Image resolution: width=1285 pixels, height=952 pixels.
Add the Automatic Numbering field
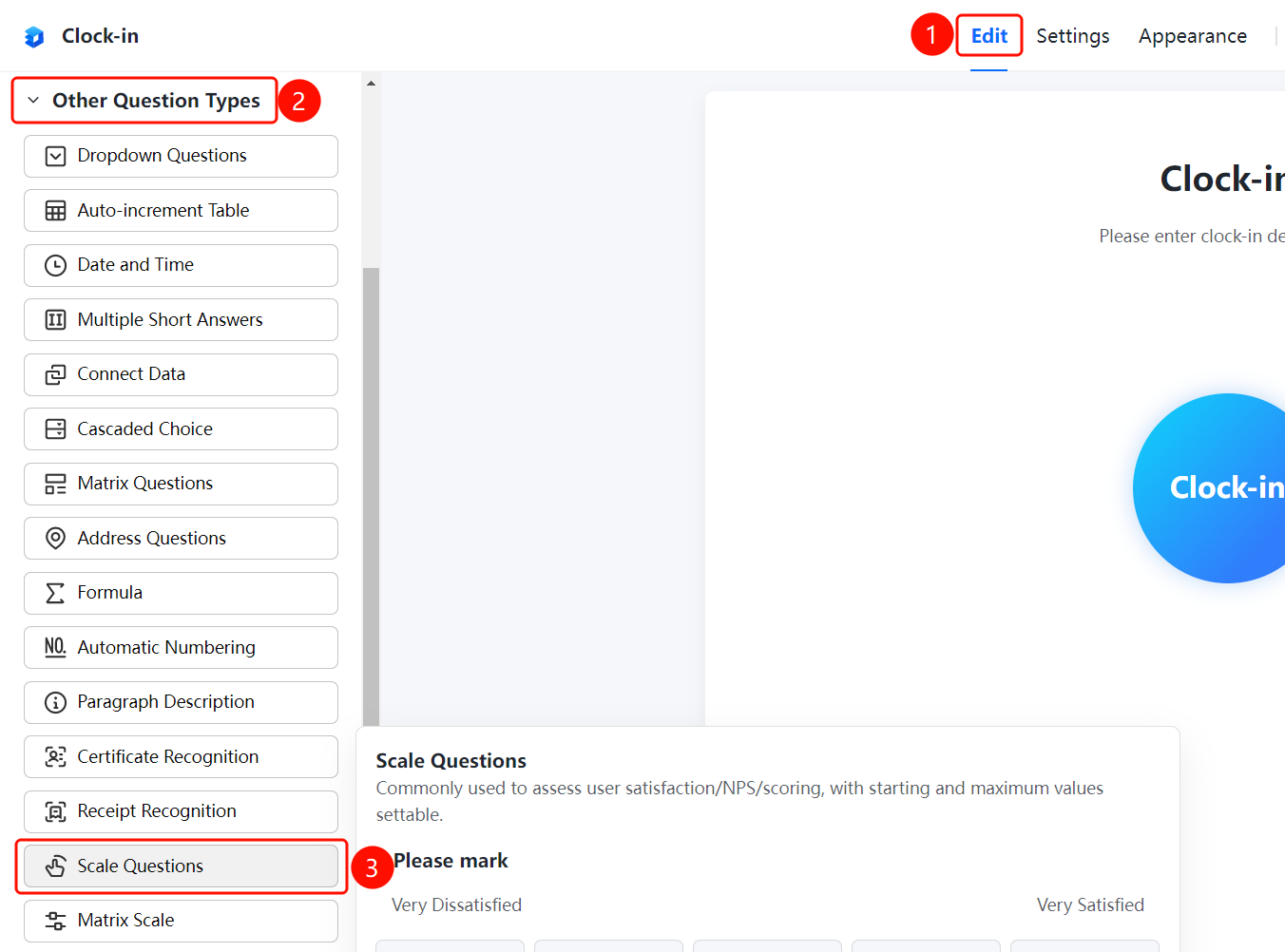click(181, 648)
